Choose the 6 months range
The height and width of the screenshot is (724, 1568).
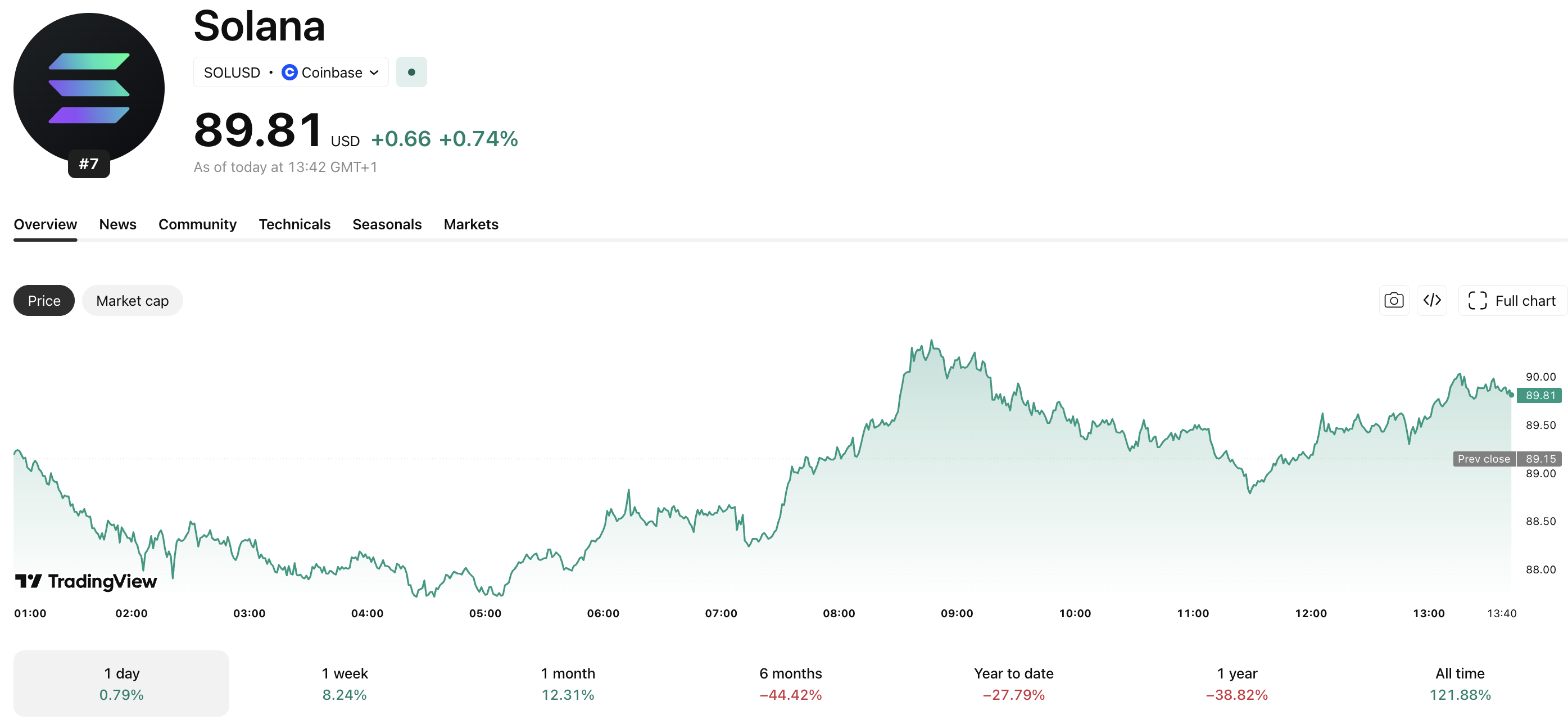click(791, 684)
